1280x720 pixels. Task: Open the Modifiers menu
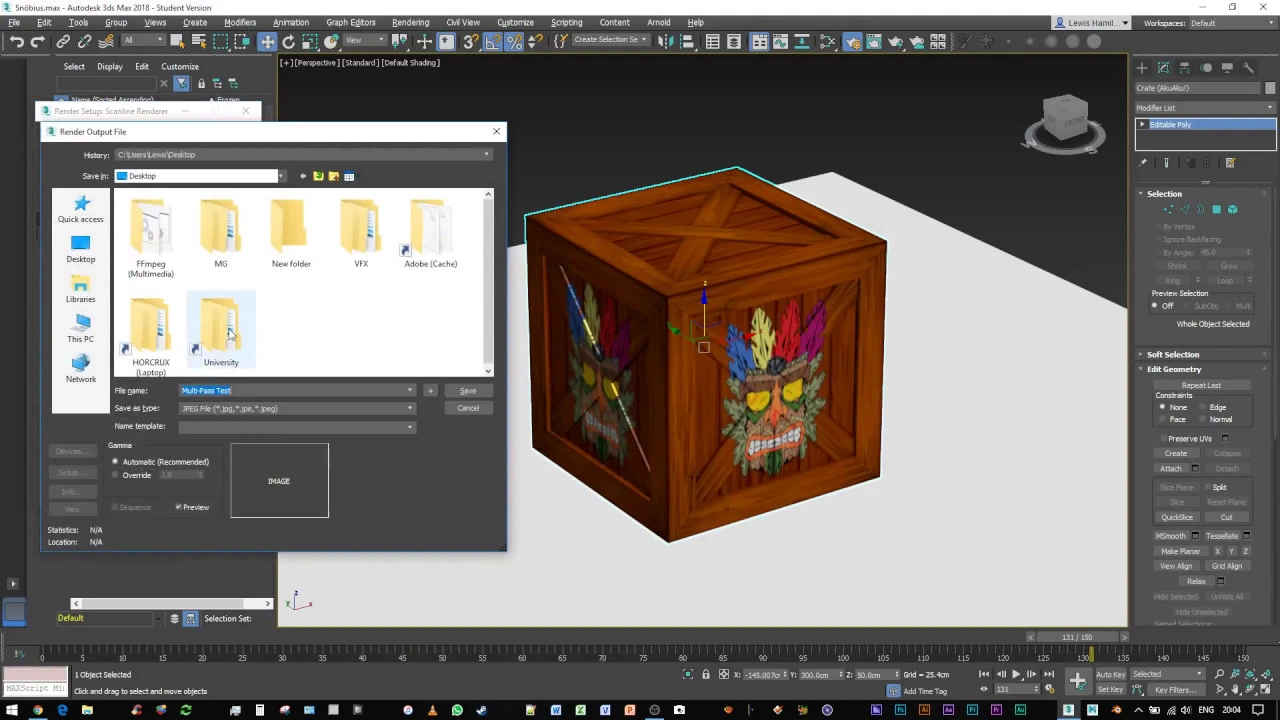click(x=240, y=22)
